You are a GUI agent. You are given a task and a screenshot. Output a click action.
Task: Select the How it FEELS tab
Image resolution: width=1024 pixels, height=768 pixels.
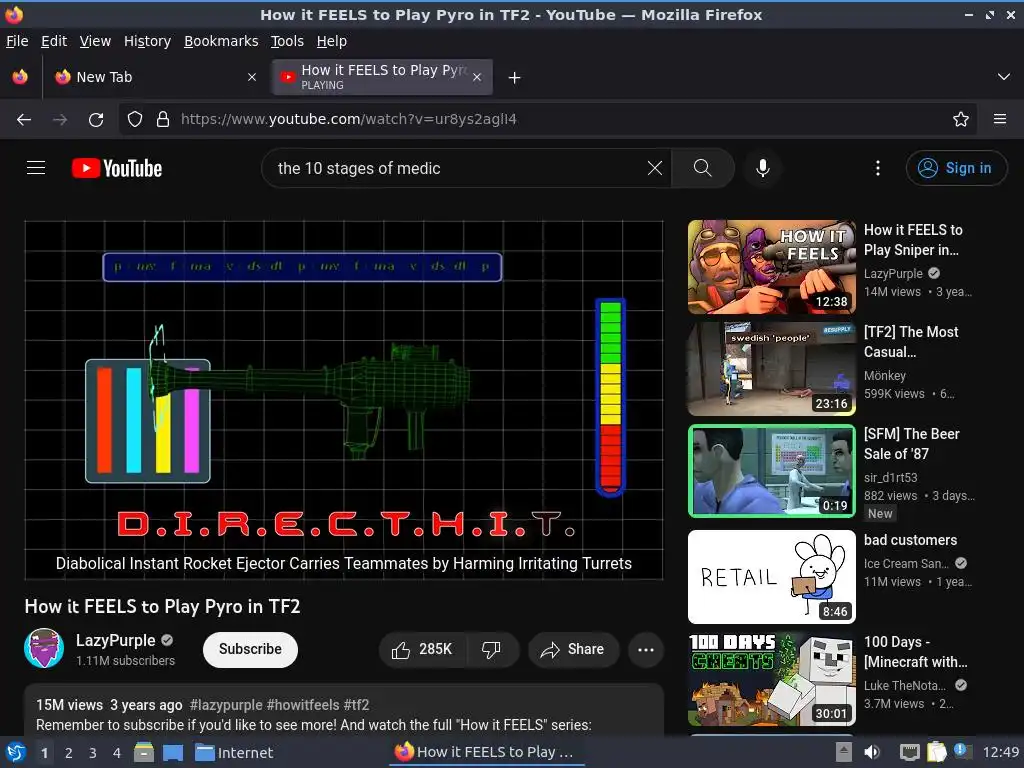[383, 77]
